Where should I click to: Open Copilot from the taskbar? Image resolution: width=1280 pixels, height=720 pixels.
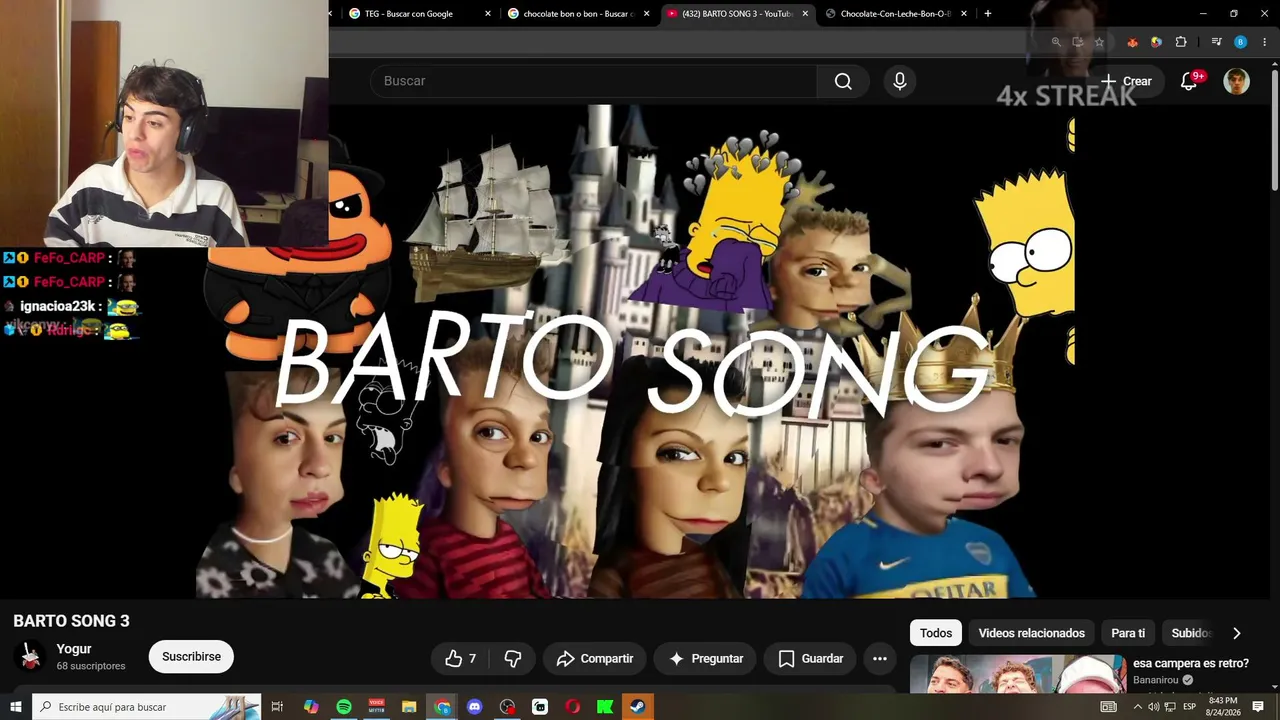(311, 707)
